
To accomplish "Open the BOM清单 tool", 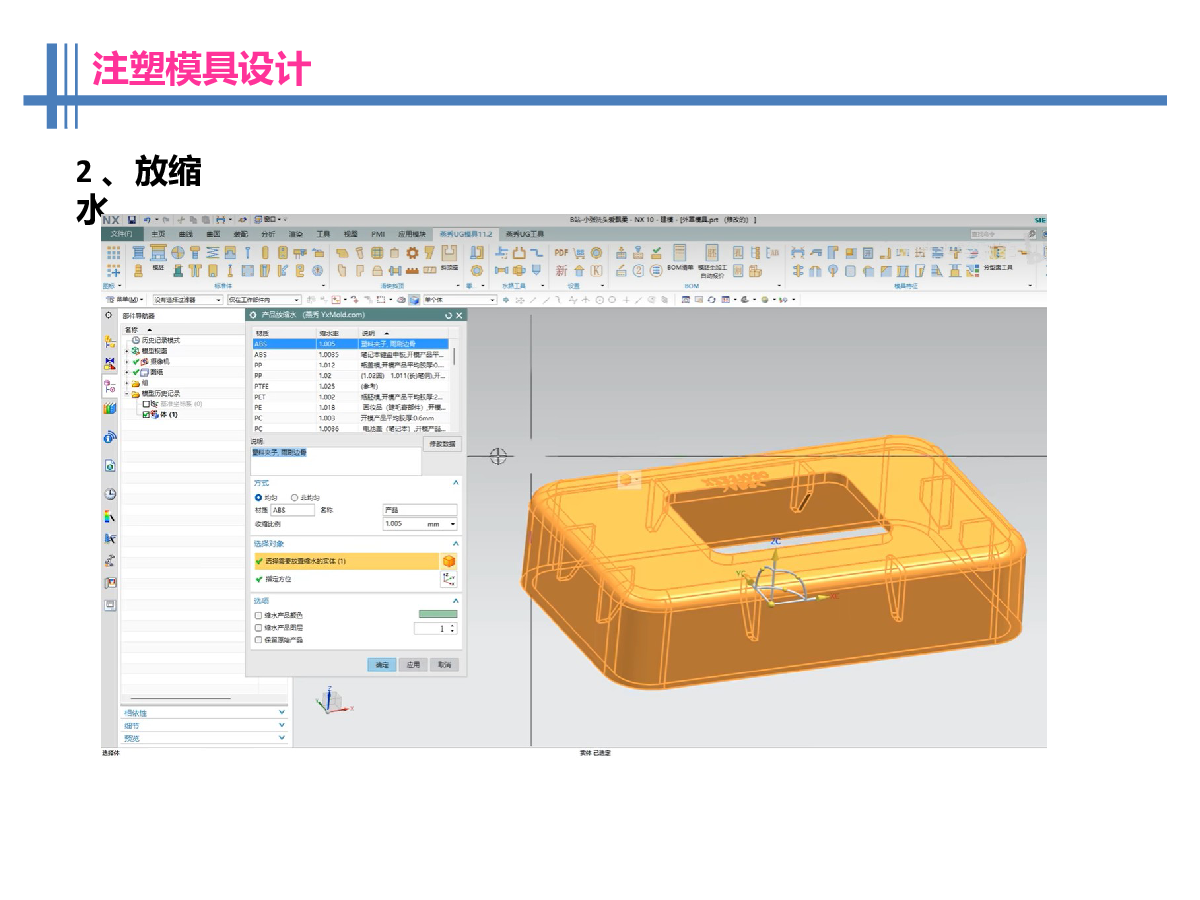I will pyautogui.click(x=680, y=257).
